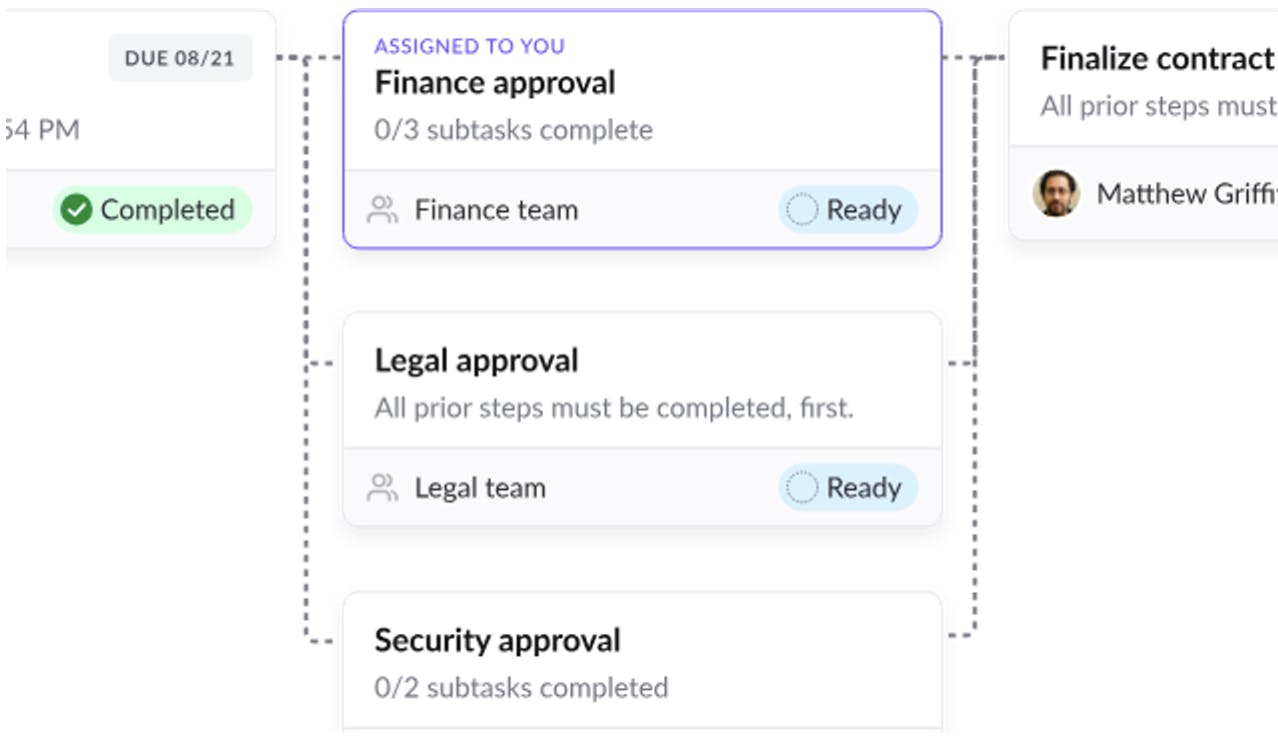1278x746 pixels.
Task: Click the green Completed checkmark icon
Action: tap(76, 210)
